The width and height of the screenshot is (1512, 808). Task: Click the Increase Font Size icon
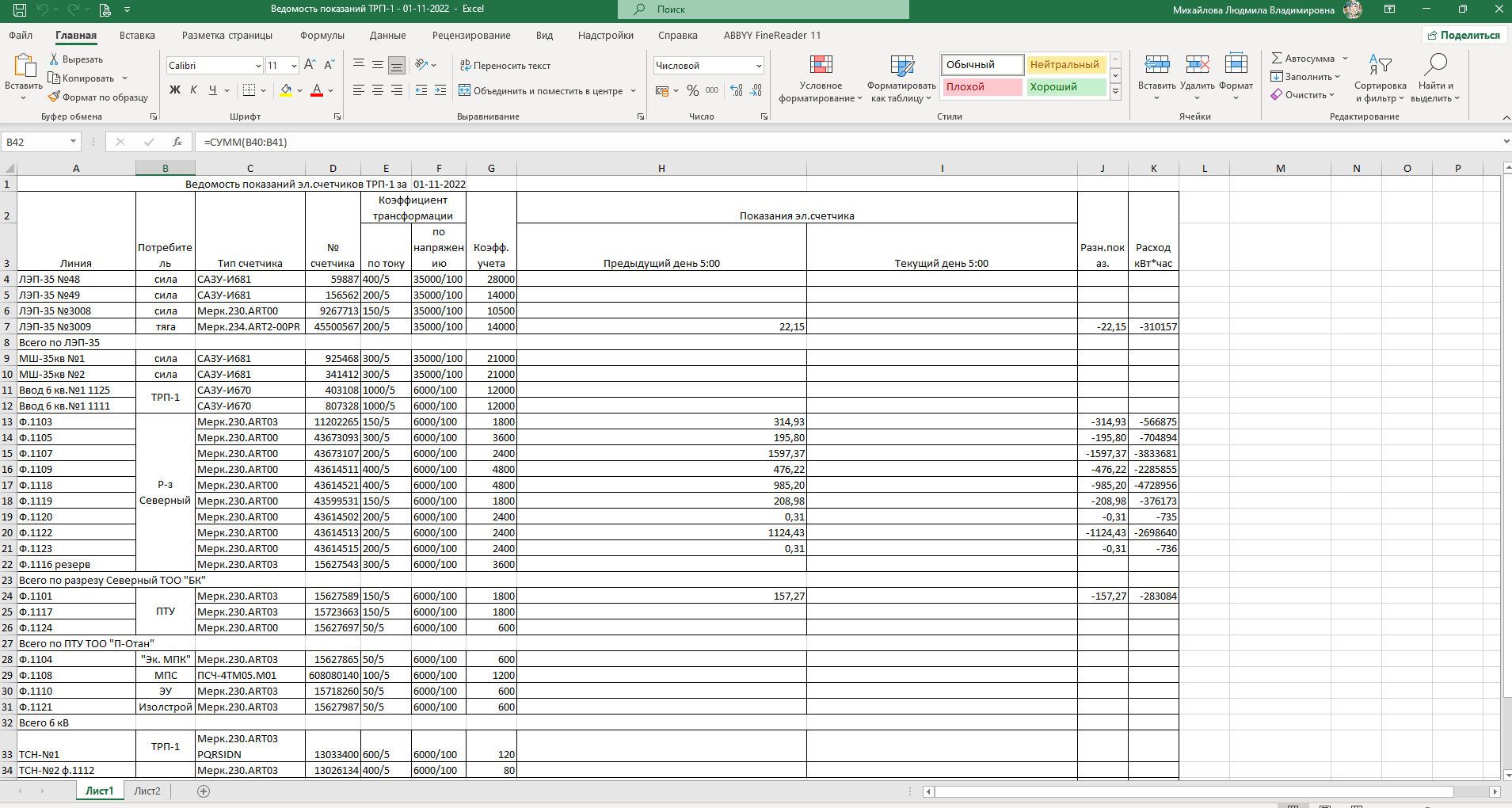coord(310,65)
